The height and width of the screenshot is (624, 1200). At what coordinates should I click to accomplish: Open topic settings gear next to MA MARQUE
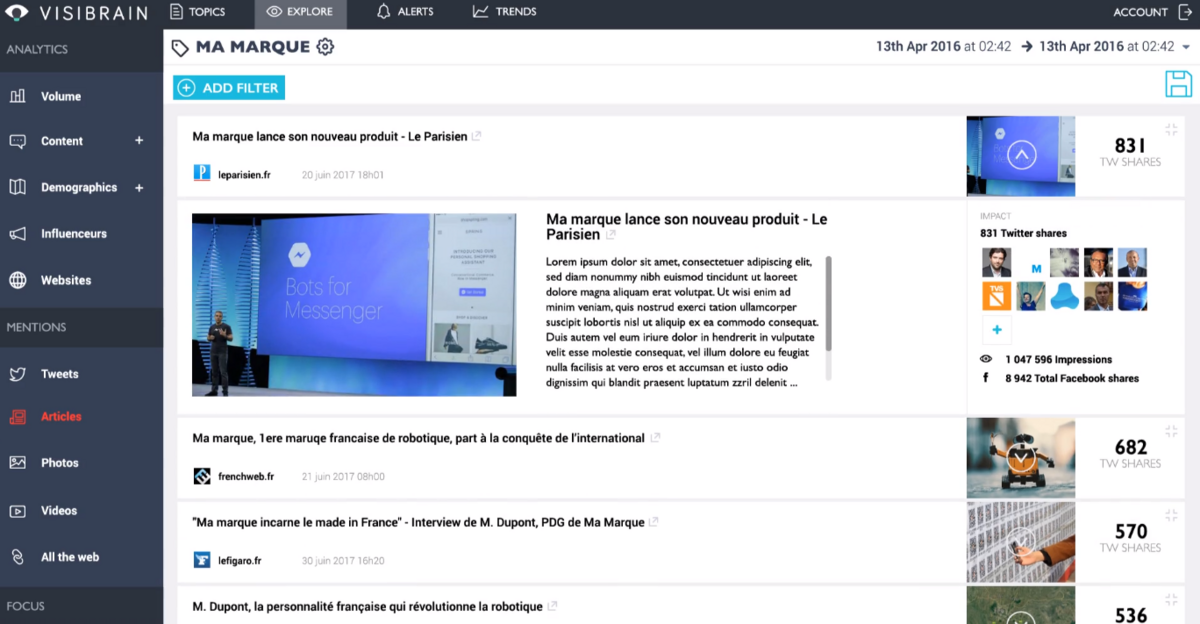pyautogui.click(x=325, y=47)
